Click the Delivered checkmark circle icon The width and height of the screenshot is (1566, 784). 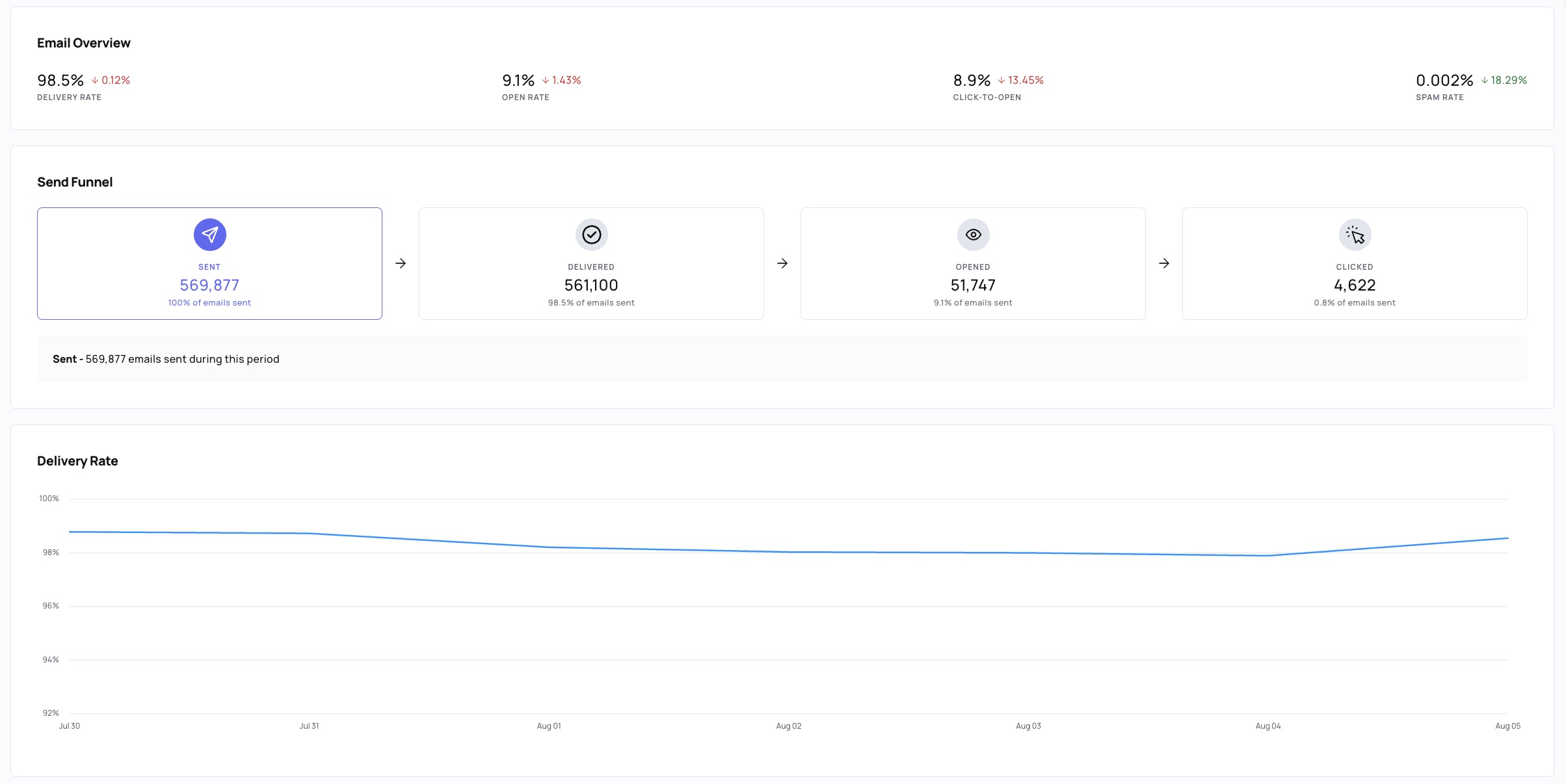[x=591, y=235]
